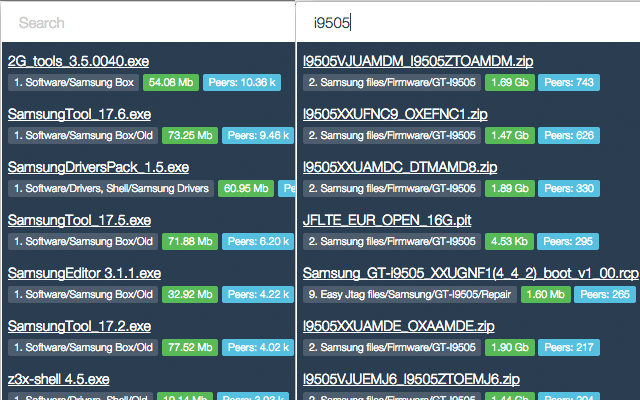
Task: Click the Software/Drivers, Shell/Samsung Drivers tag
Action: [111, 189]
